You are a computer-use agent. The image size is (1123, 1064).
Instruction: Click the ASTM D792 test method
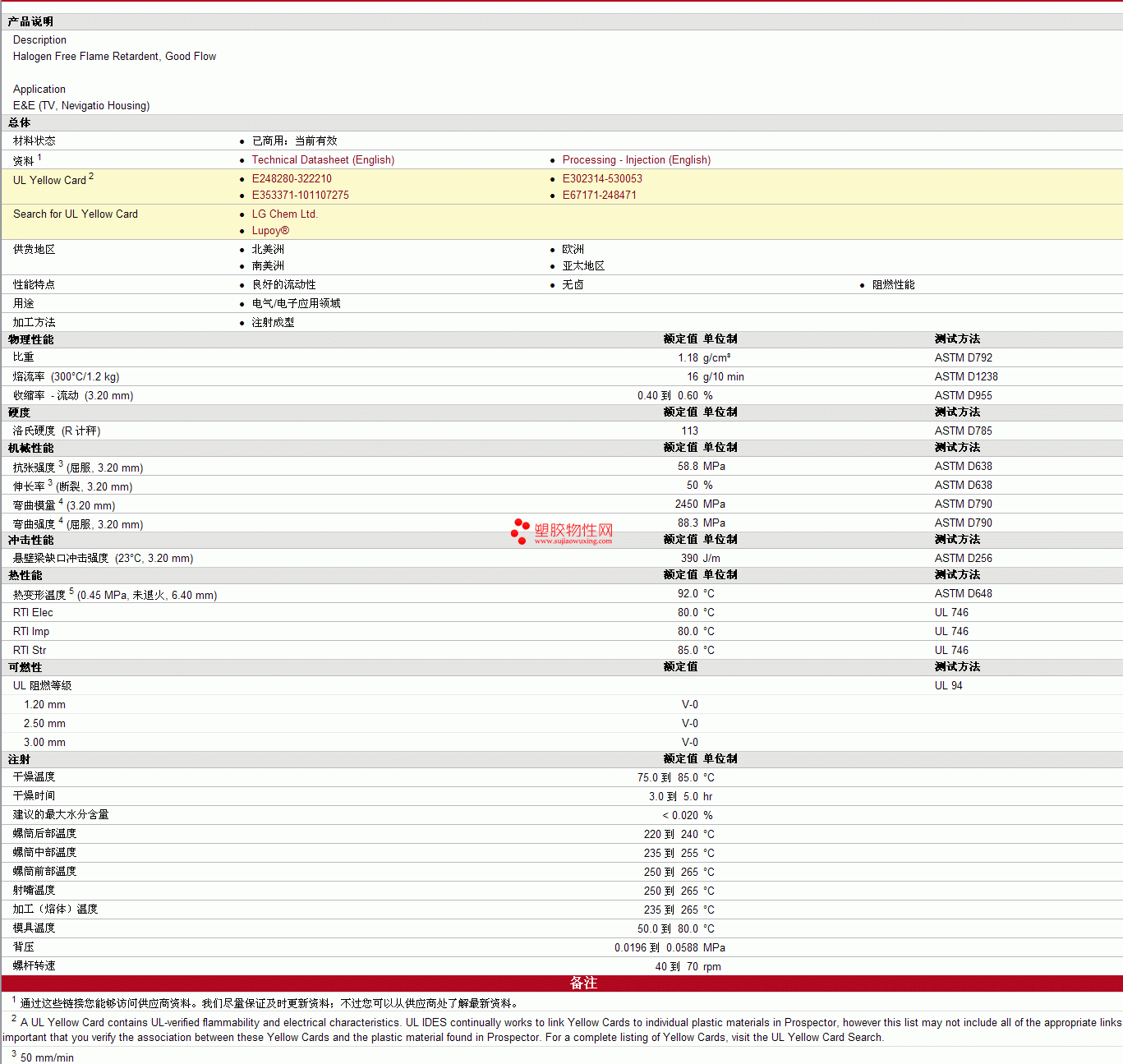(964, 358)
